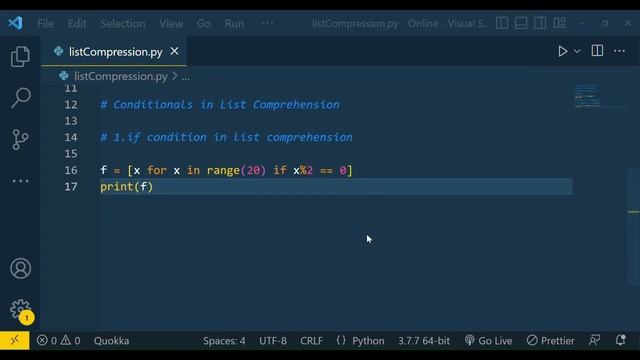
Task: Toggle primary side bar layout icon
Action: coord(502,23)
